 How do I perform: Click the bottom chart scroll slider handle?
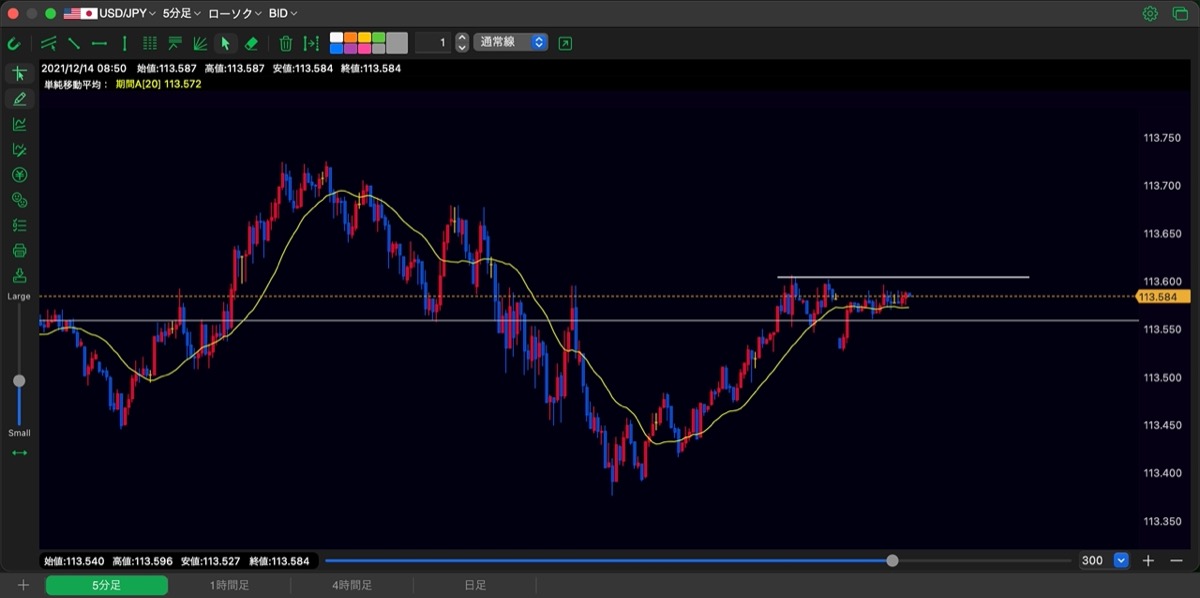pyautogui.click(x=892, y=561)
